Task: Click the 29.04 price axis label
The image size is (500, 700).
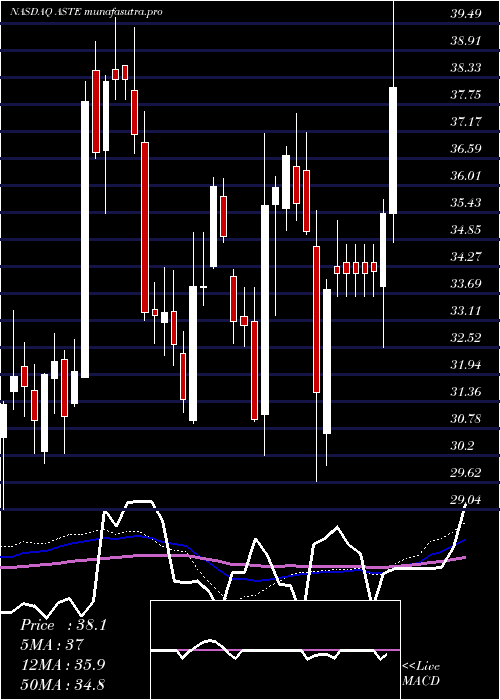Action: 466,500
